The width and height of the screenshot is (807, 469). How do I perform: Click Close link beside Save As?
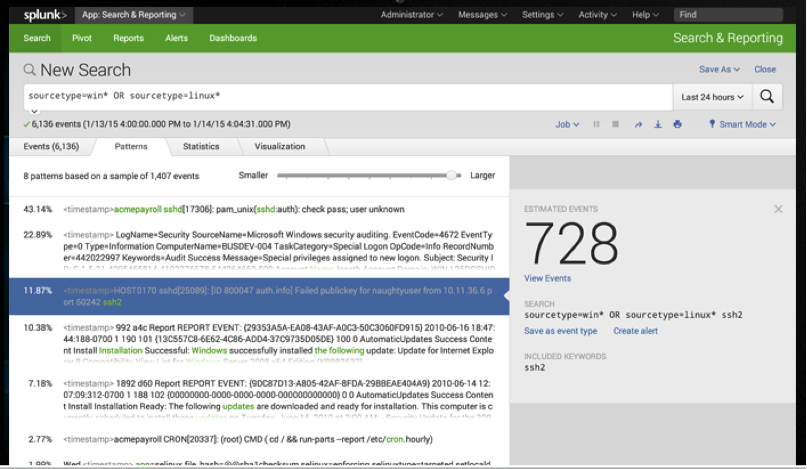click(x=765, y=70)
